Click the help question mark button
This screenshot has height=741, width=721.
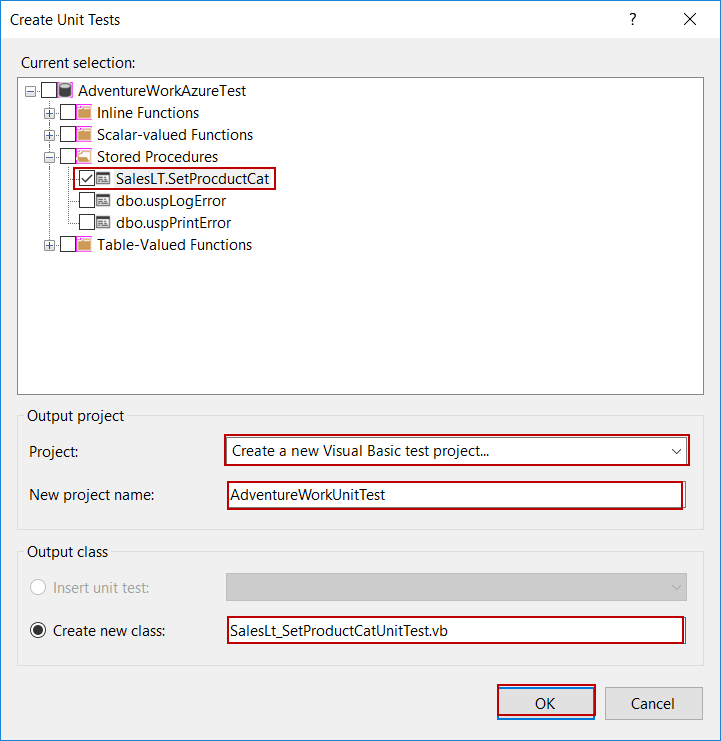click(x=632, y=19)
